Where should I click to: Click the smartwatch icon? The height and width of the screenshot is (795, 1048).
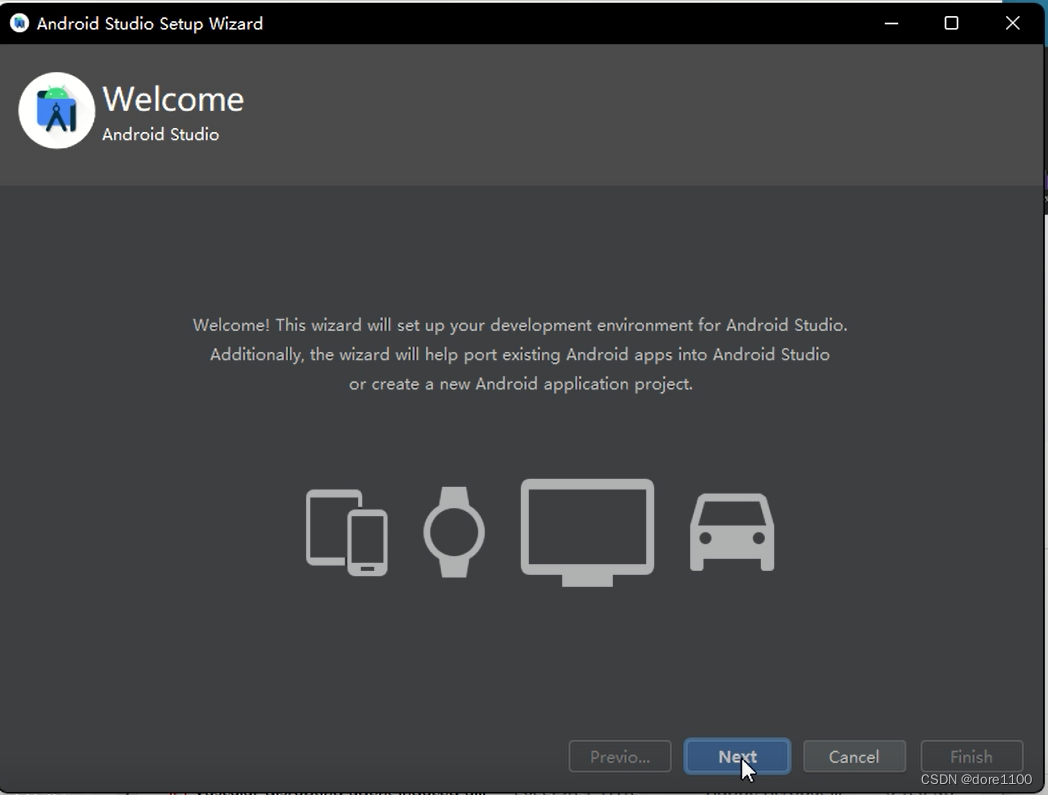point(454,532)
